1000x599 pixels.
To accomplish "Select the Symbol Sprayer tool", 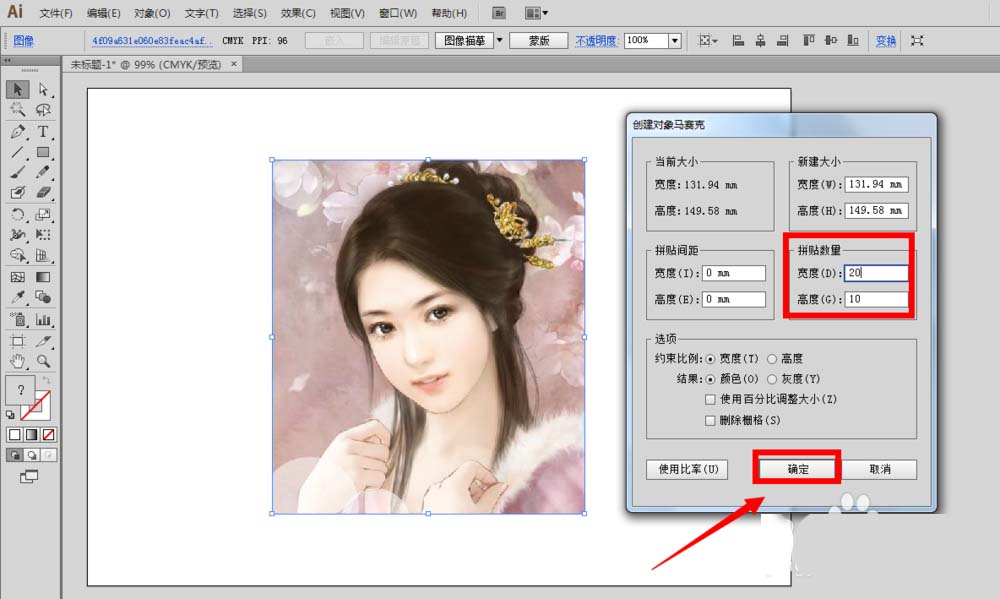I will tap(18, 320).
